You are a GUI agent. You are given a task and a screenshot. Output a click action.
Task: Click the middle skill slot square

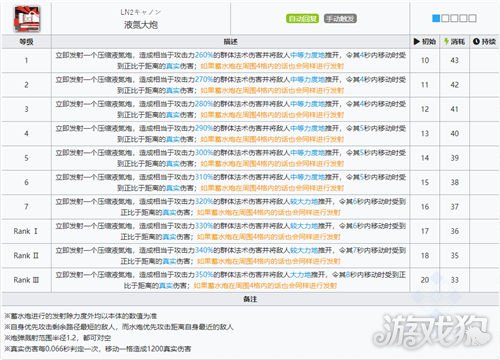point(454,18)
